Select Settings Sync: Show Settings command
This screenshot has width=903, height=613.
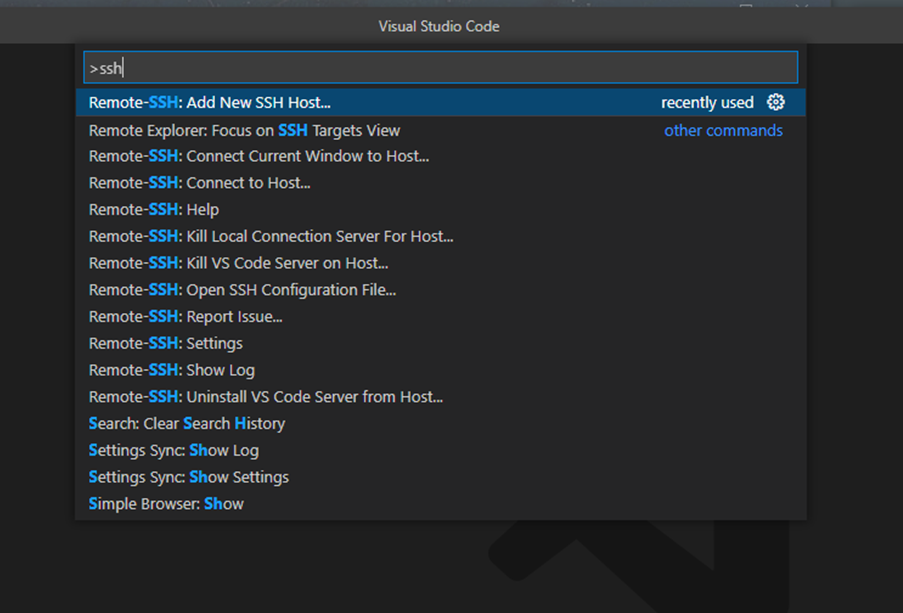coord(441,477)
